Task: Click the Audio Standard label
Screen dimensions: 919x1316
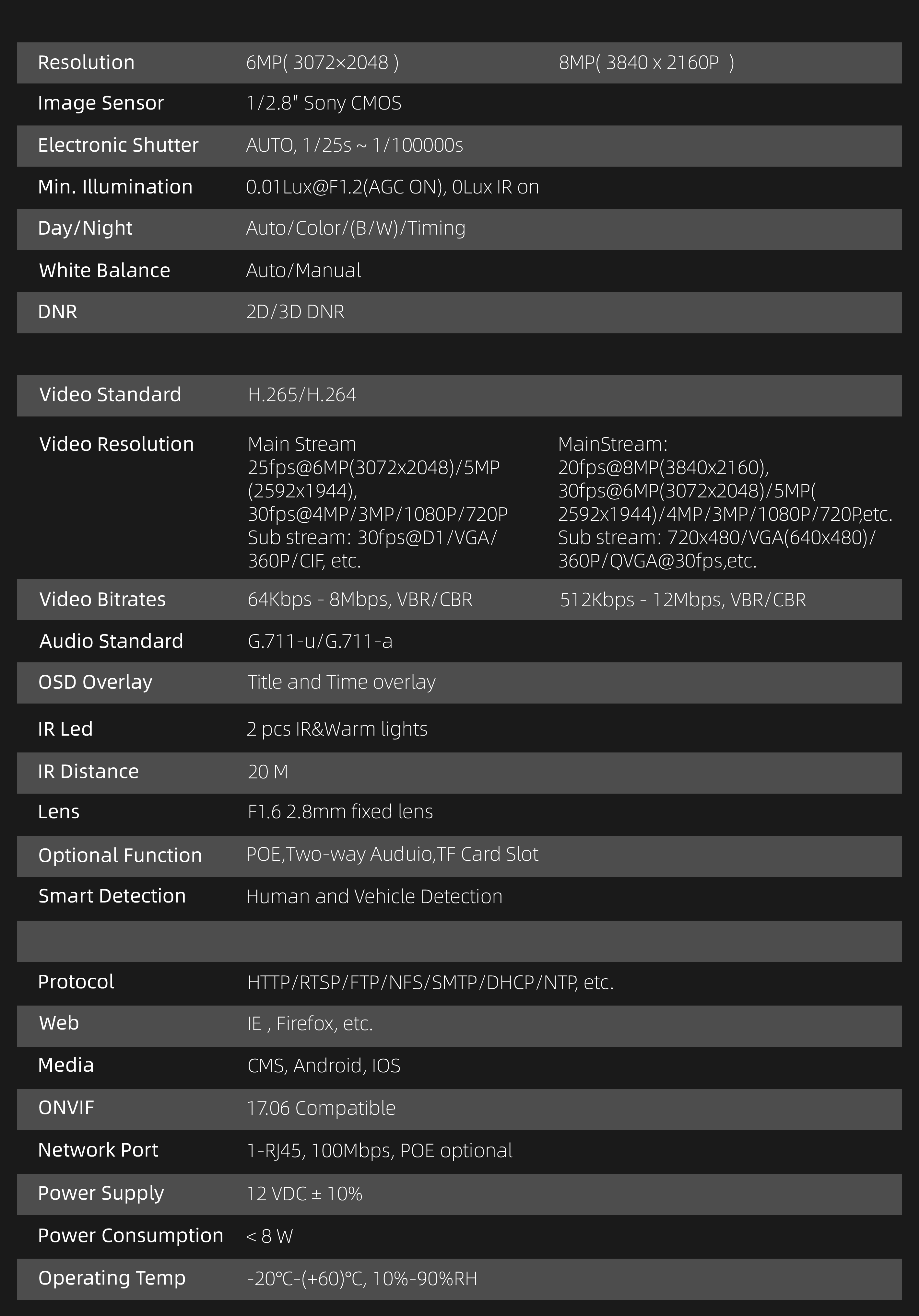Action: coord(111,641)
